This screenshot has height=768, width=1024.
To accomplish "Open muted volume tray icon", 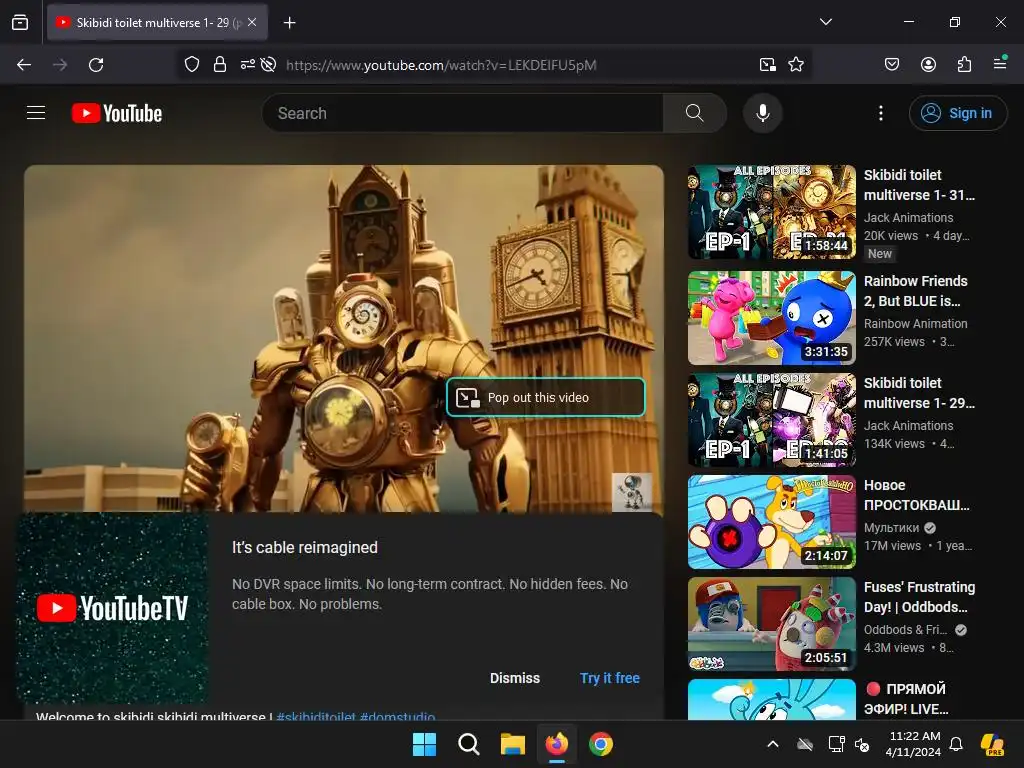I will coord(862,744).
